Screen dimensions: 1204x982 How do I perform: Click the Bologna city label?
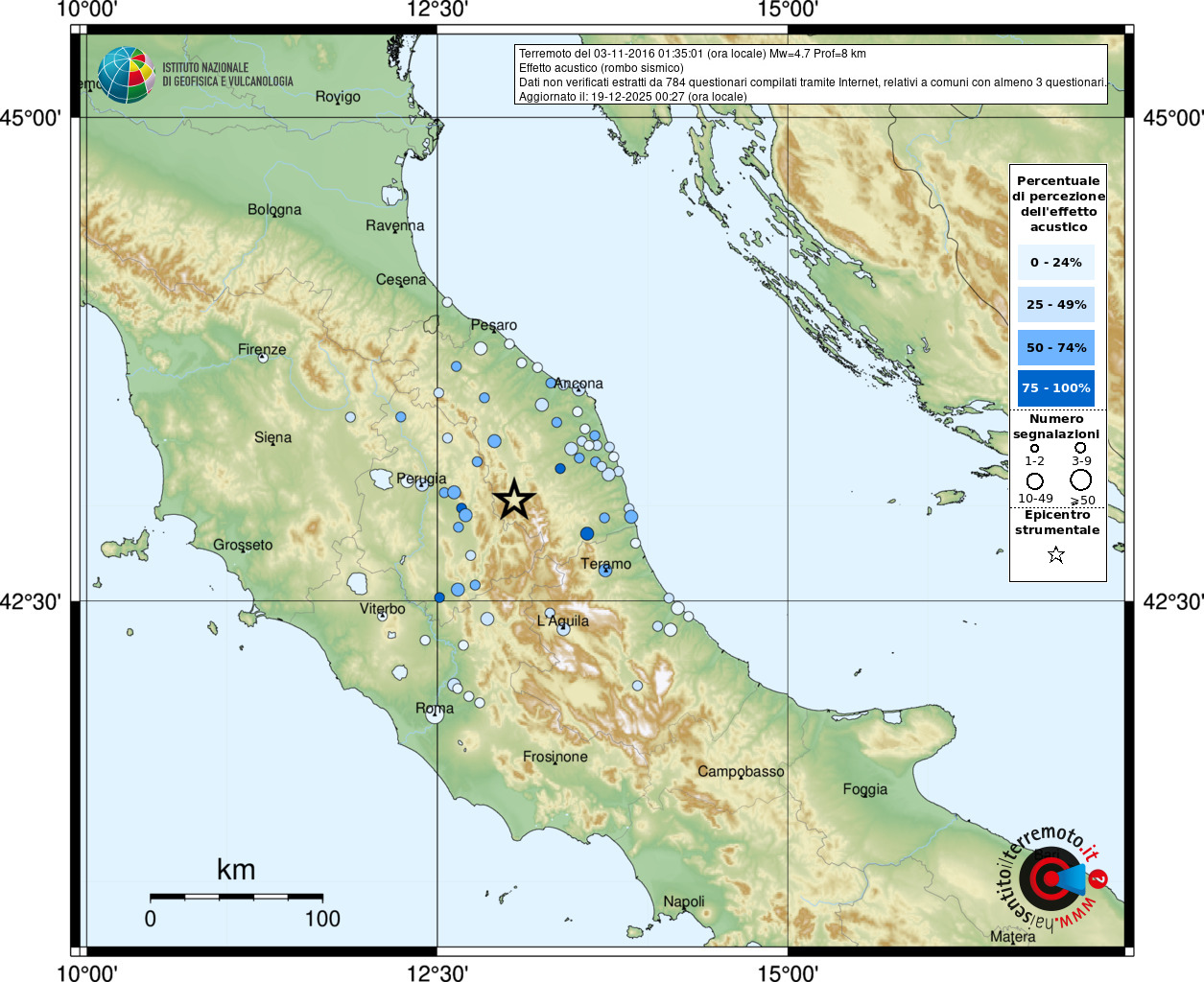click(x=274, y=209)
